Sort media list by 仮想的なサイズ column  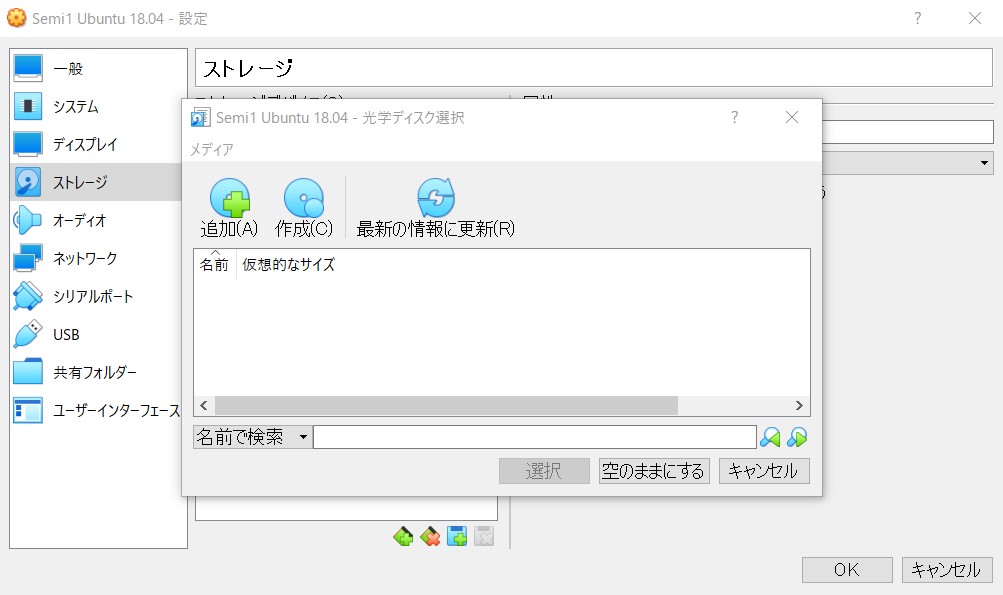(288, 264)
